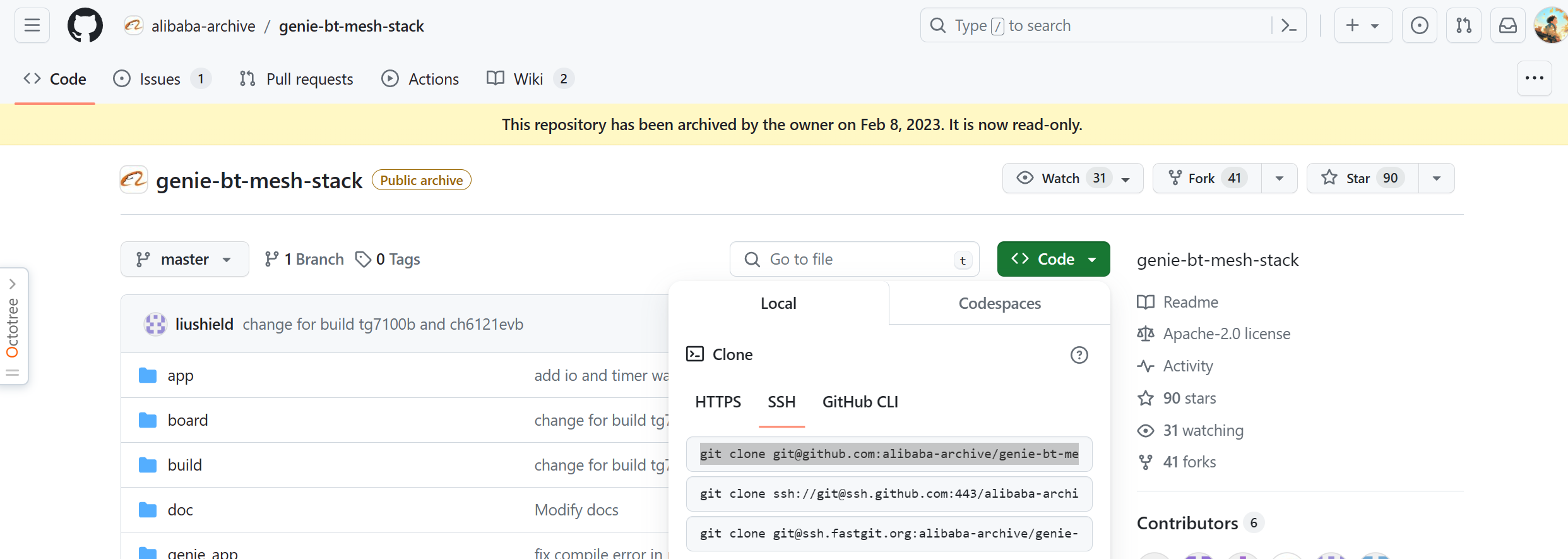The width and height of the screenshot is (1568, 559).
Task: Open the issues icon in header
Action: (1419, 25)
